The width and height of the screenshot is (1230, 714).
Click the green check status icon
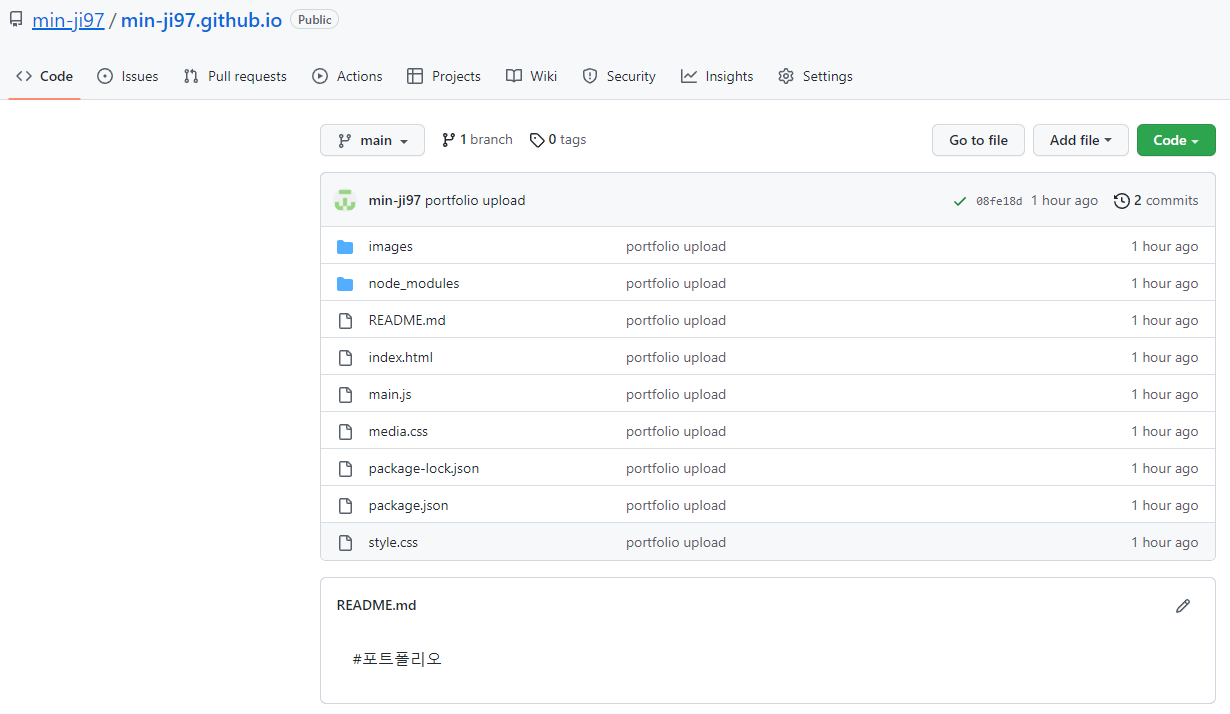(960, 201)
